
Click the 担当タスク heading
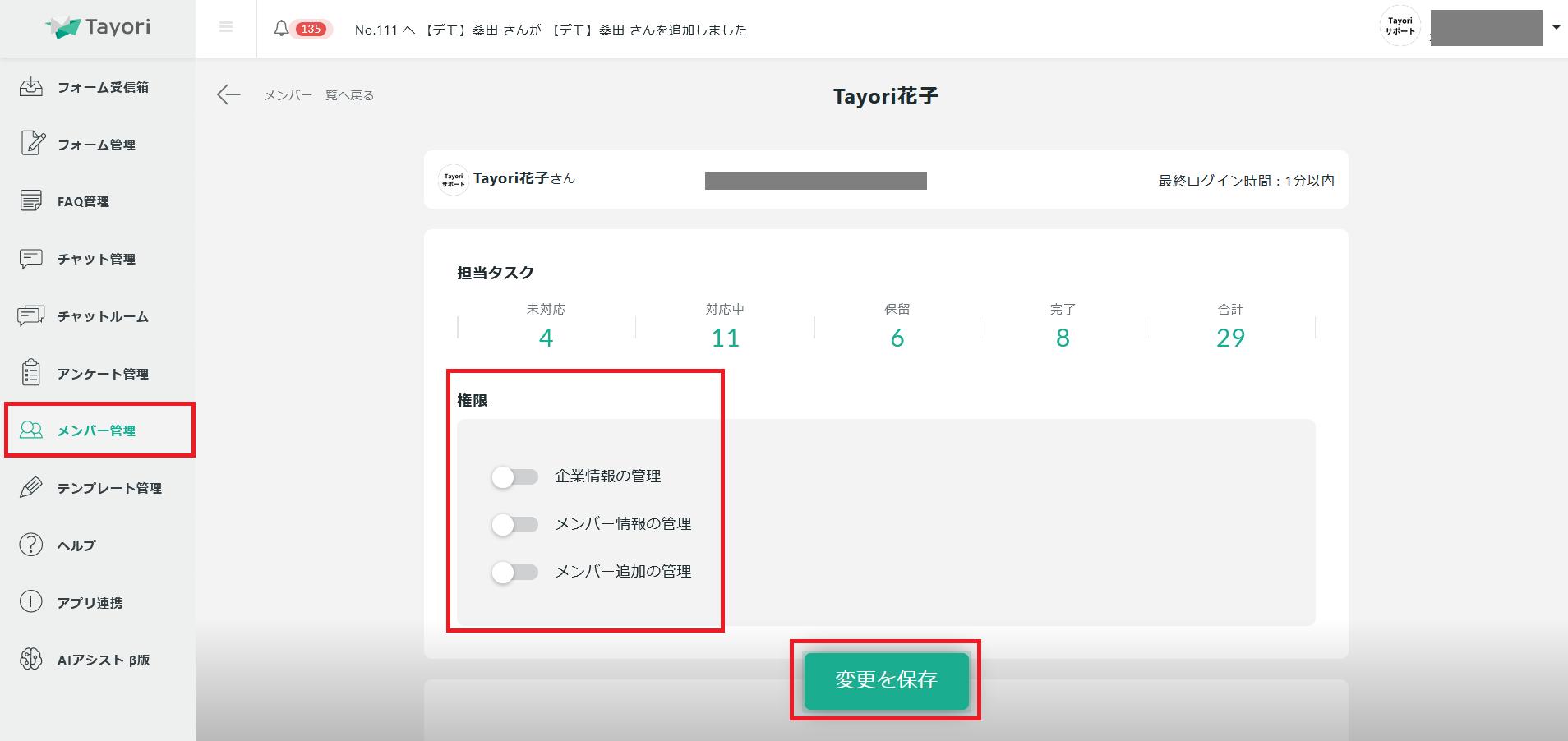point(496,273)
